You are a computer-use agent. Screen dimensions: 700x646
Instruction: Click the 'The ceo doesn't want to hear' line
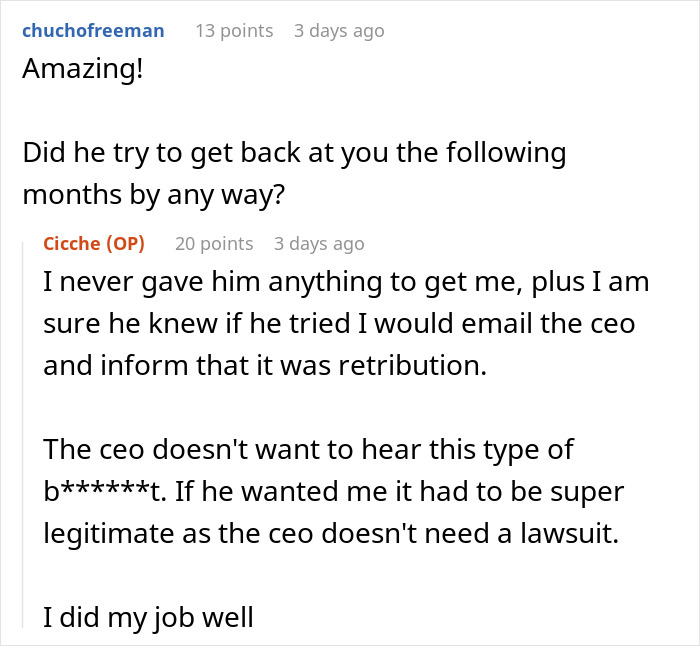click(309, 450)
